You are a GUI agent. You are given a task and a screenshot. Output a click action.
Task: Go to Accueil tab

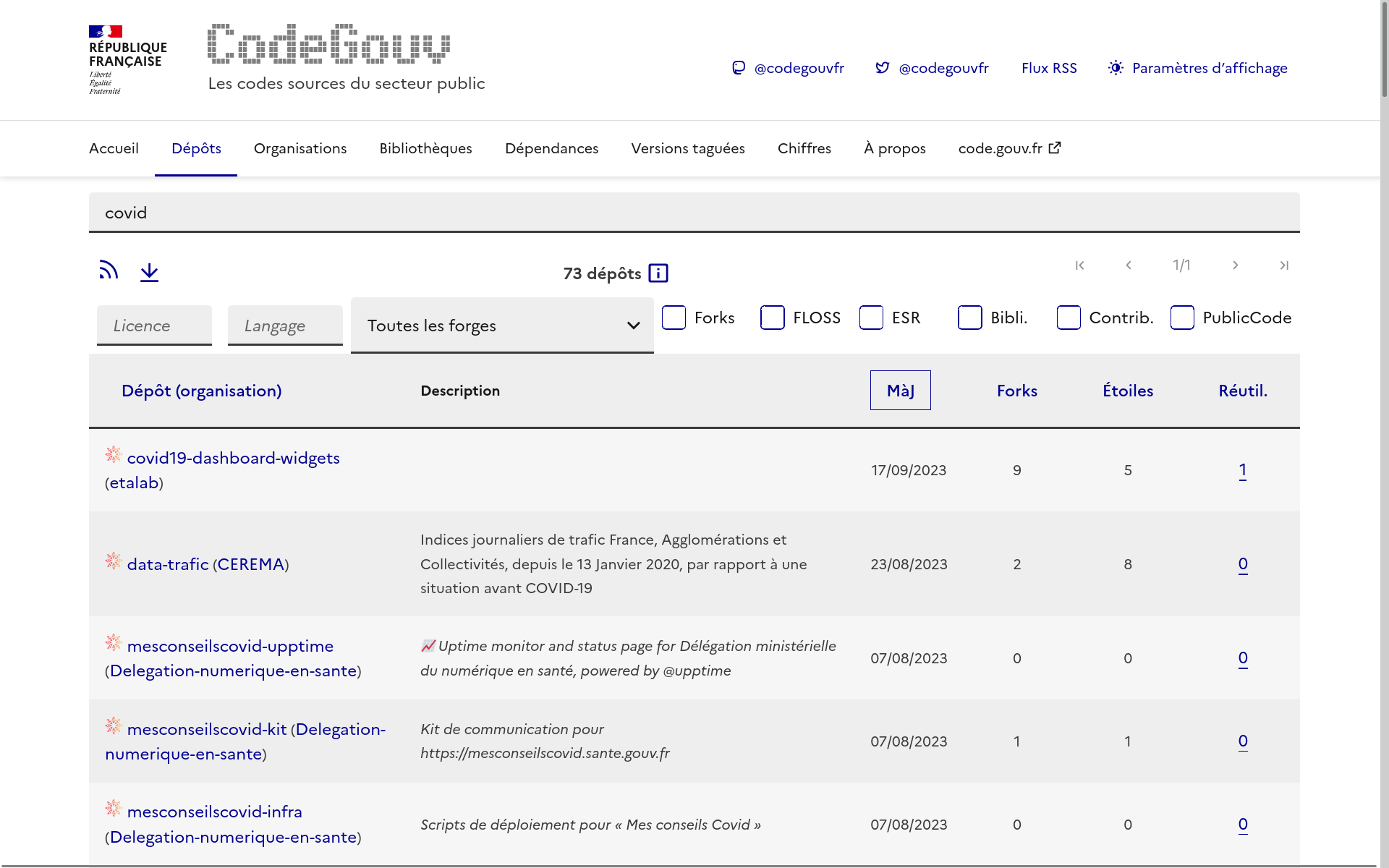(114, 148)
